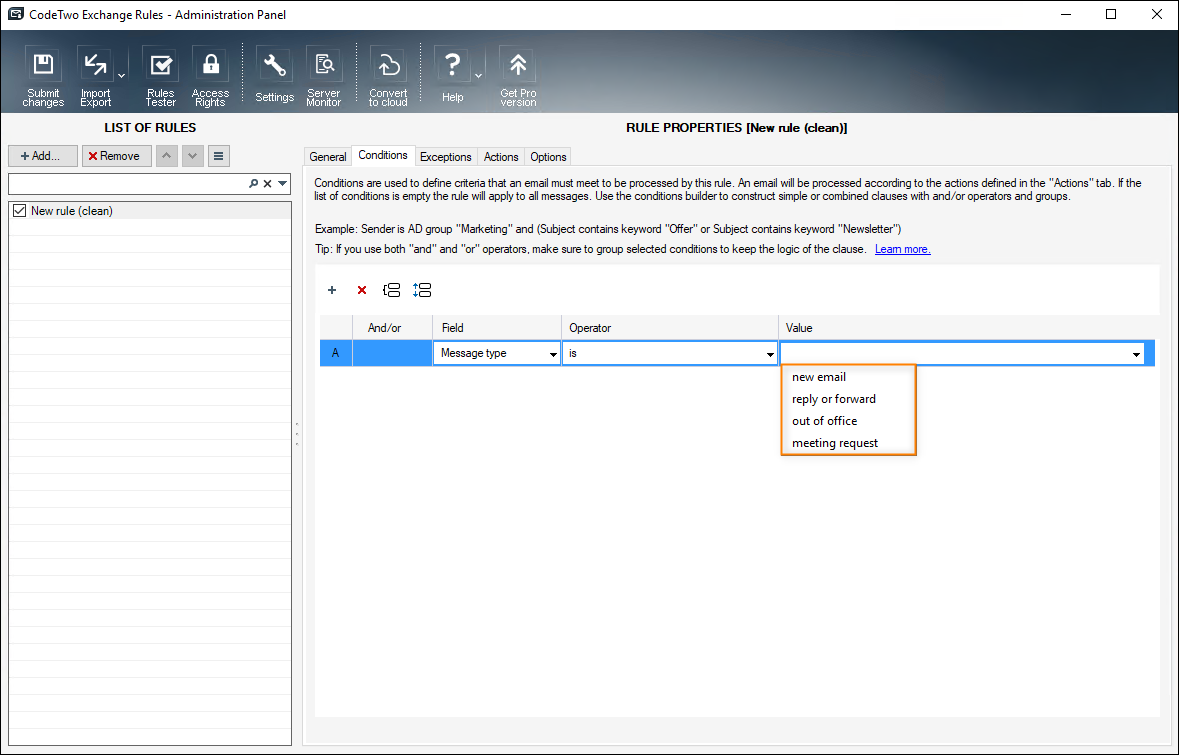The height and width of the screenshot is (755, 1179).
Task: Click the group conditions icon
Action: pos(392,290)
